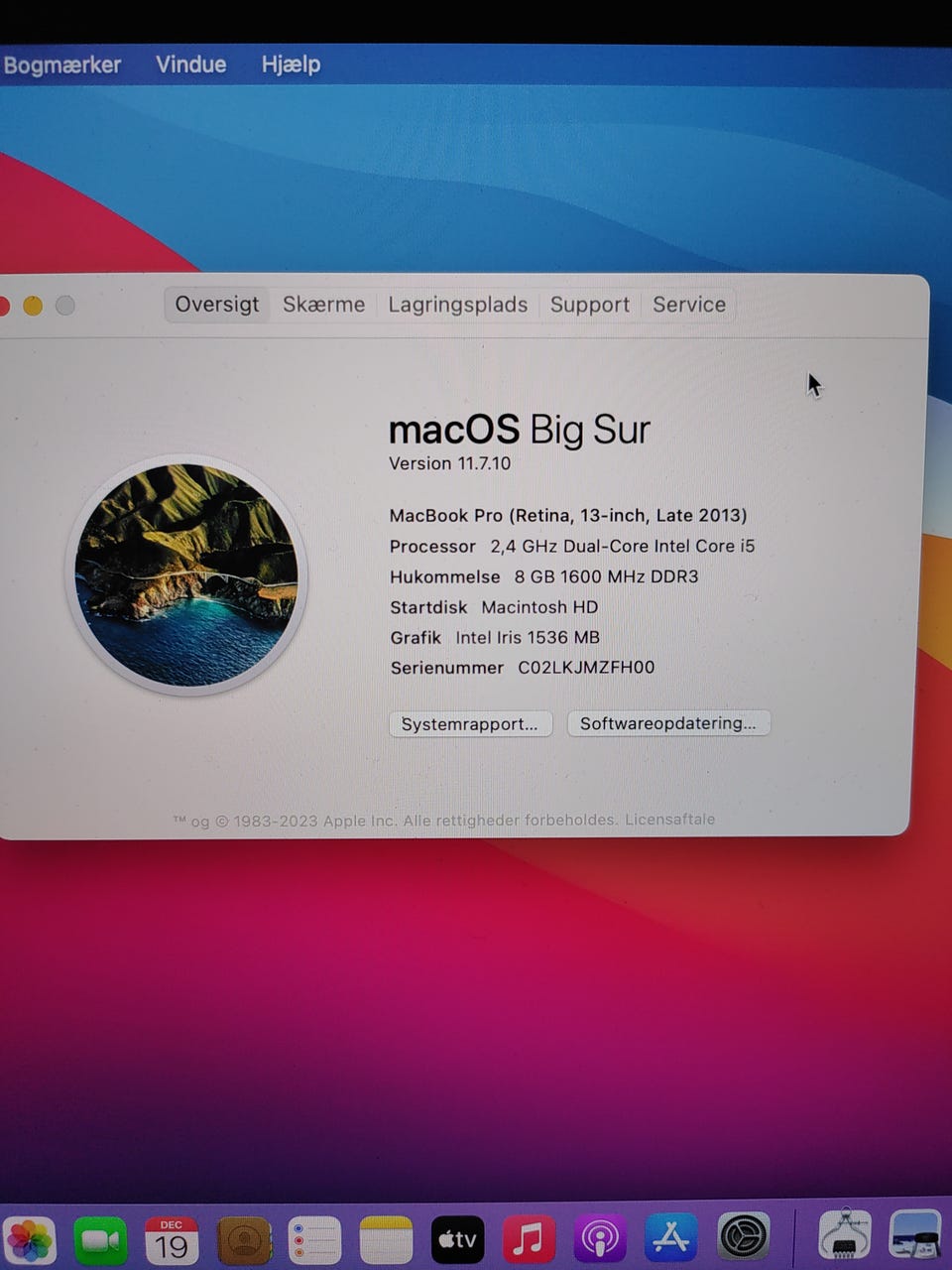Image resolution: width=952 pixels, height=1270 pixels.
Task: Click the Softwareopdatering… button
Action: point(668,723)
